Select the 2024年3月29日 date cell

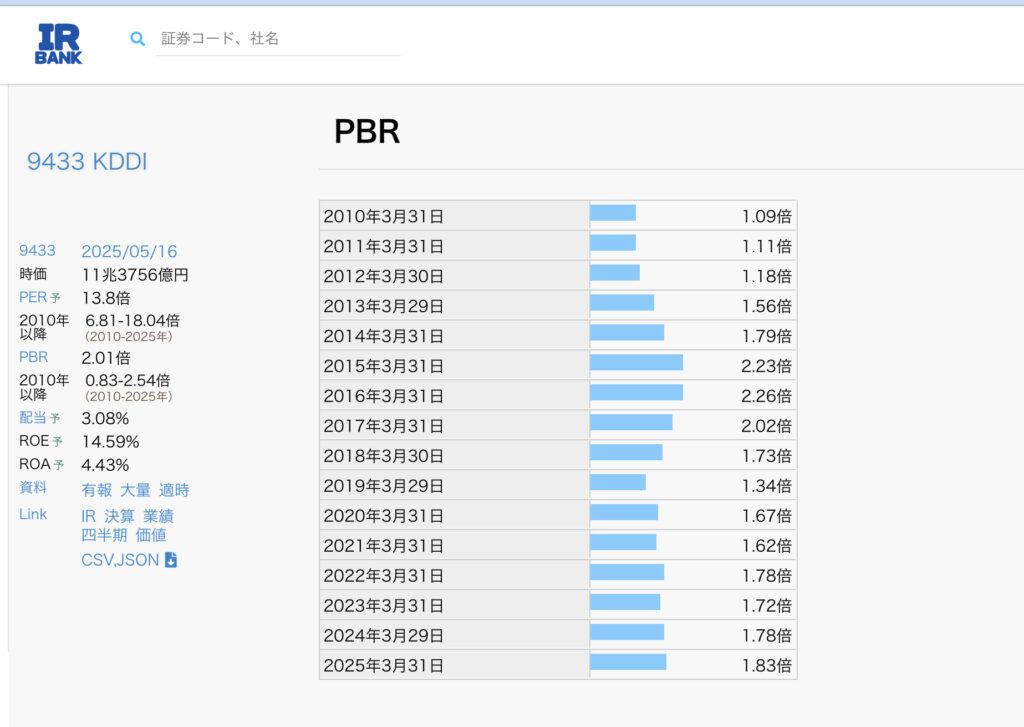(455, 636)
